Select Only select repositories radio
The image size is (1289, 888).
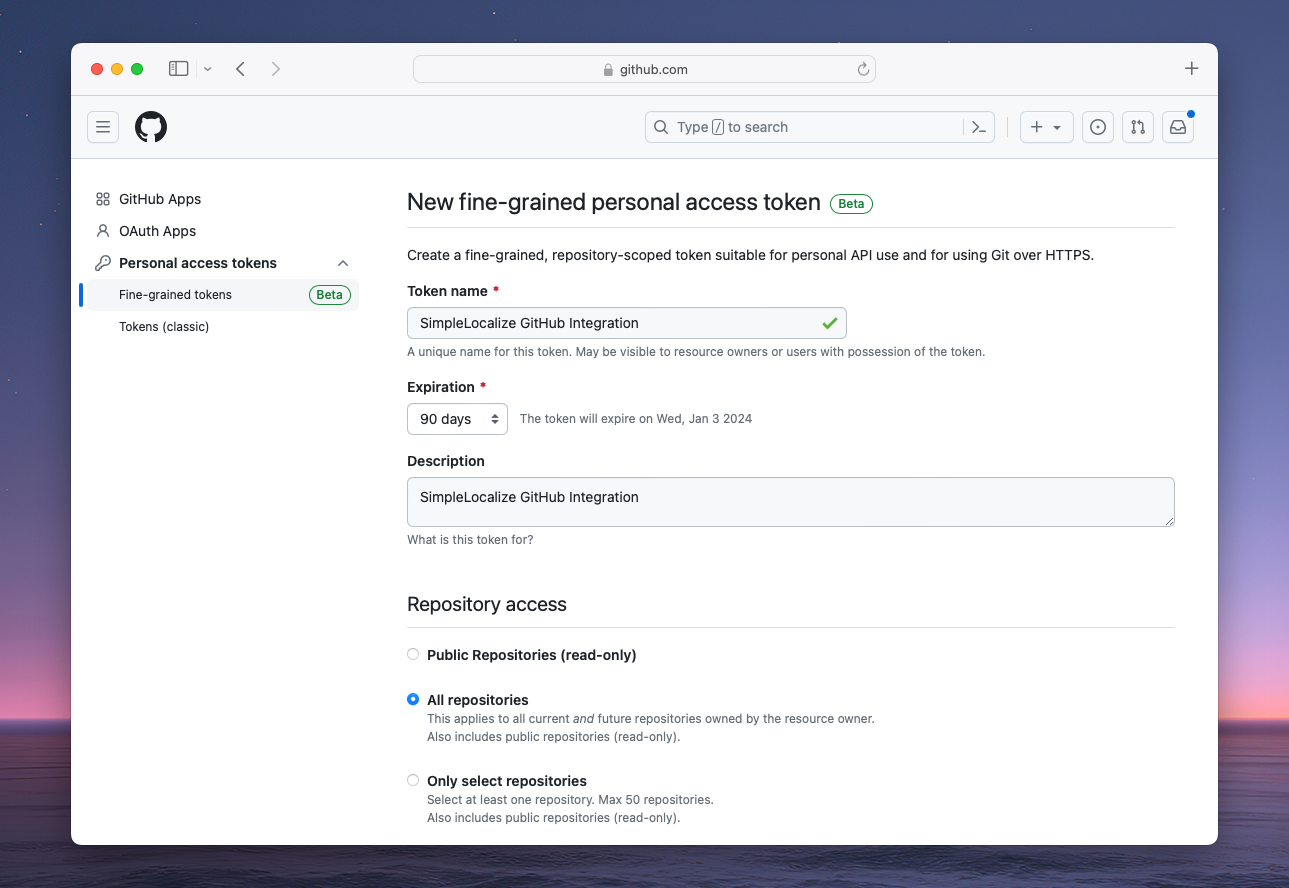click(413, 781)
